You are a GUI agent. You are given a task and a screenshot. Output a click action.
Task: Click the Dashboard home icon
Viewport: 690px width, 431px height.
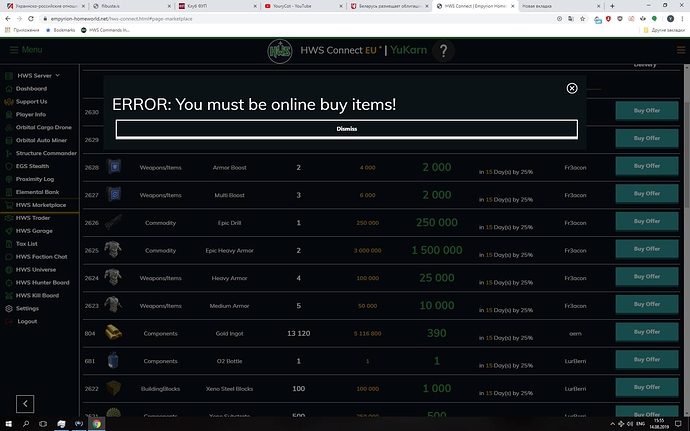tap(9, 88)
